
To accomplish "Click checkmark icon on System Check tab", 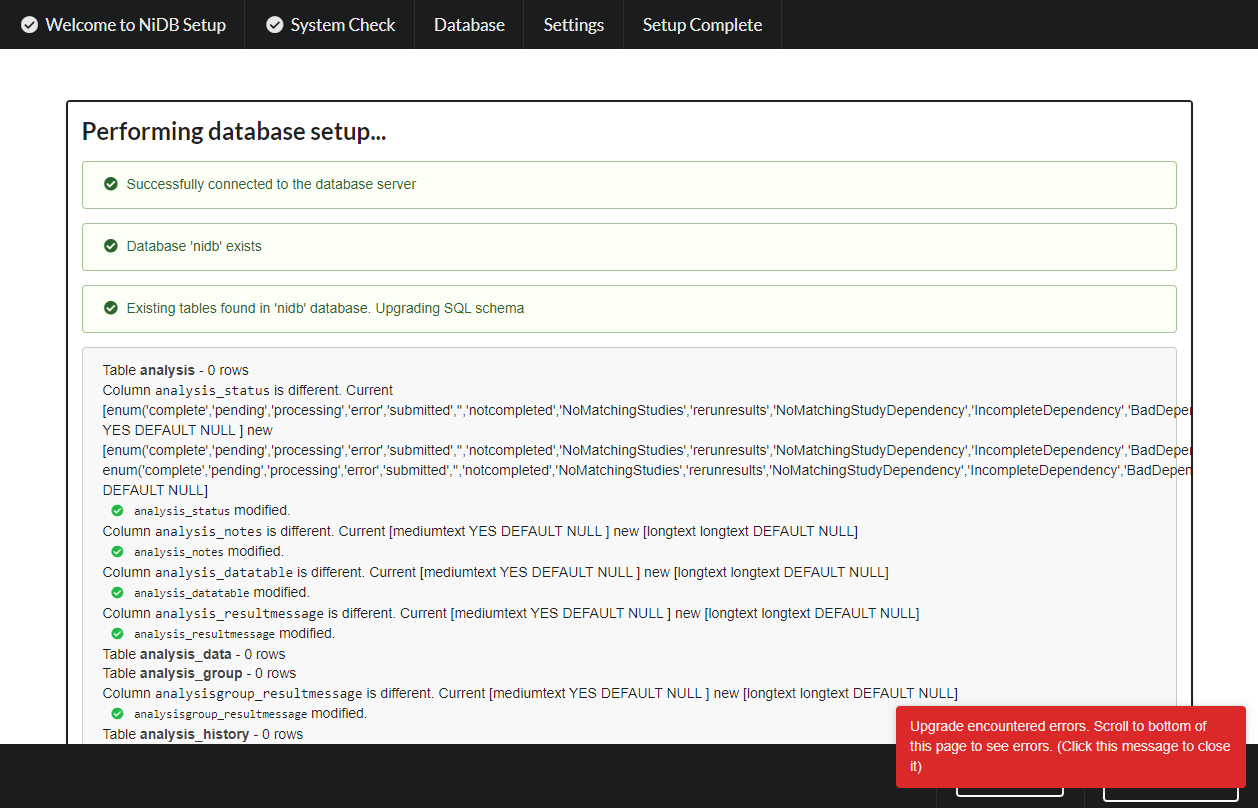I will click(275, 24).
